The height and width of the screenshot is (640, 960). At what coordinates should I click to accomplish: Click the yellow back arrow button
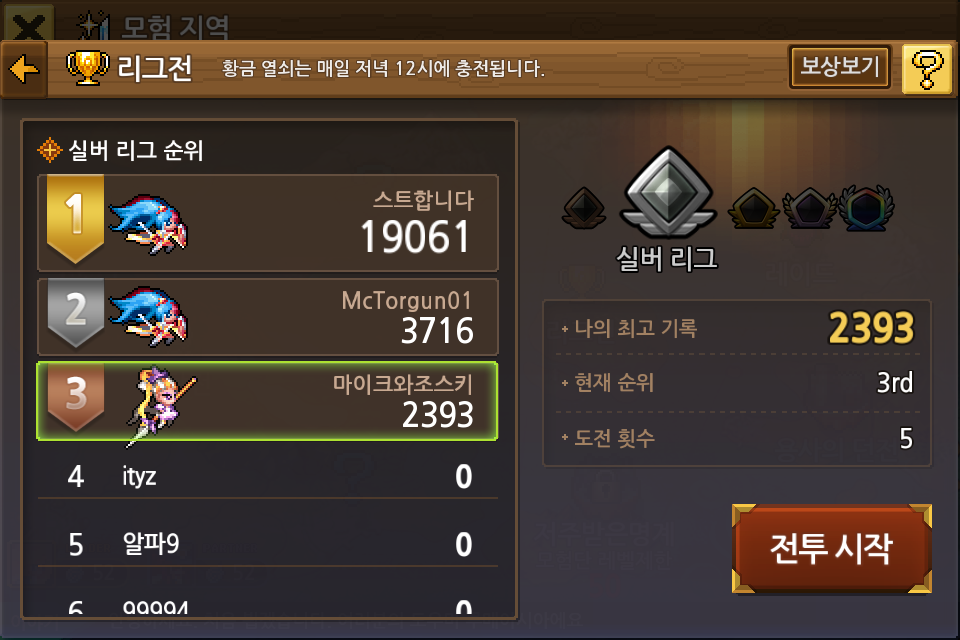pos(24,69)
